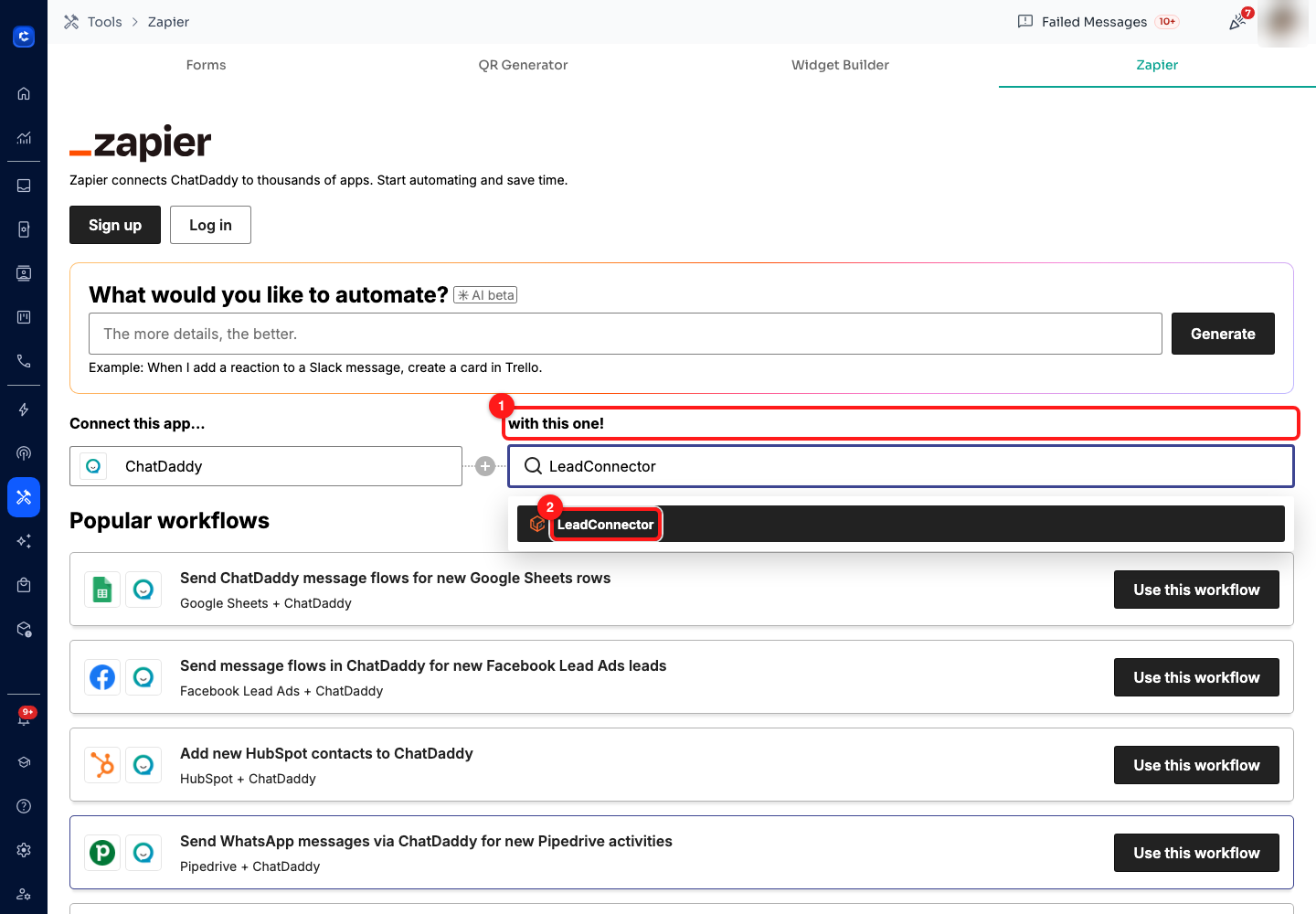Click 'Send WhatsApp messages via ChatDaddy' workflow title
The width and height of the screenshot is (1316, 914).
tap(426, 841)
